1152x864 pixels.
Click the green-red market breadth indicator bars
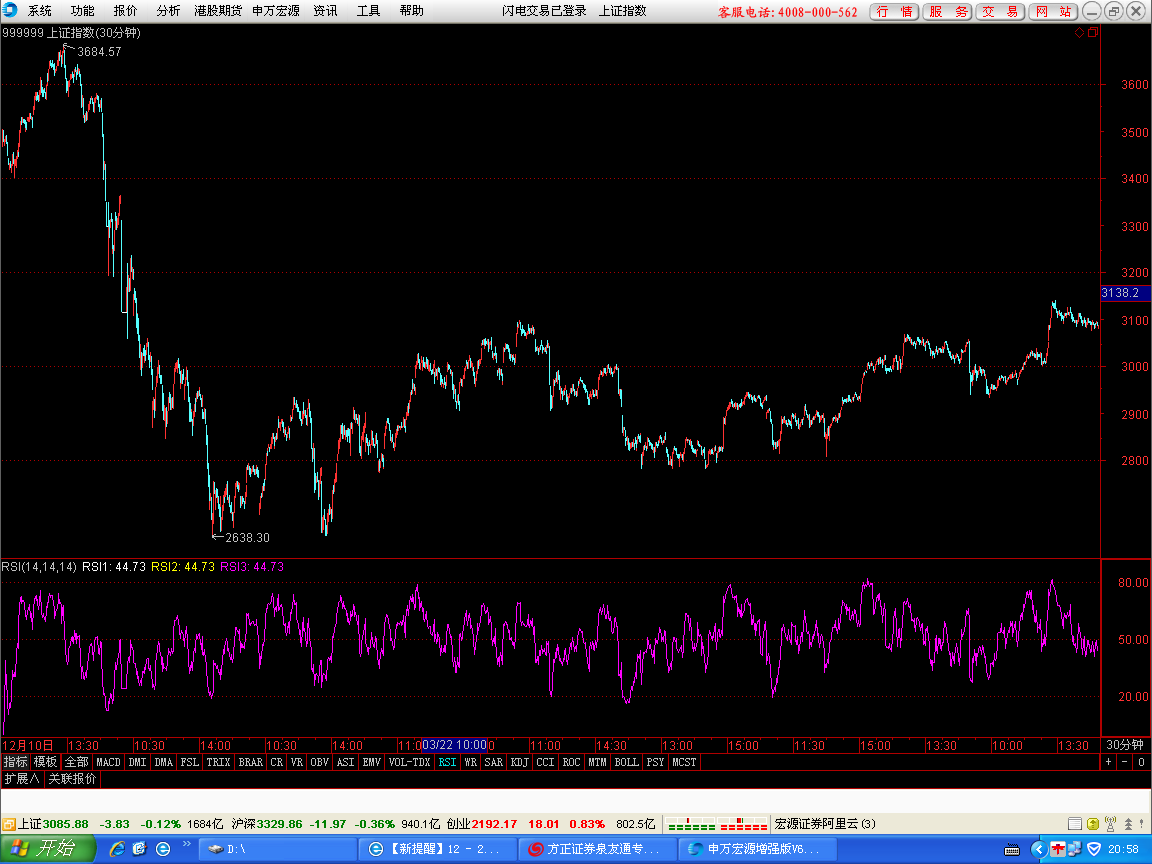click(x=717, y=824)
